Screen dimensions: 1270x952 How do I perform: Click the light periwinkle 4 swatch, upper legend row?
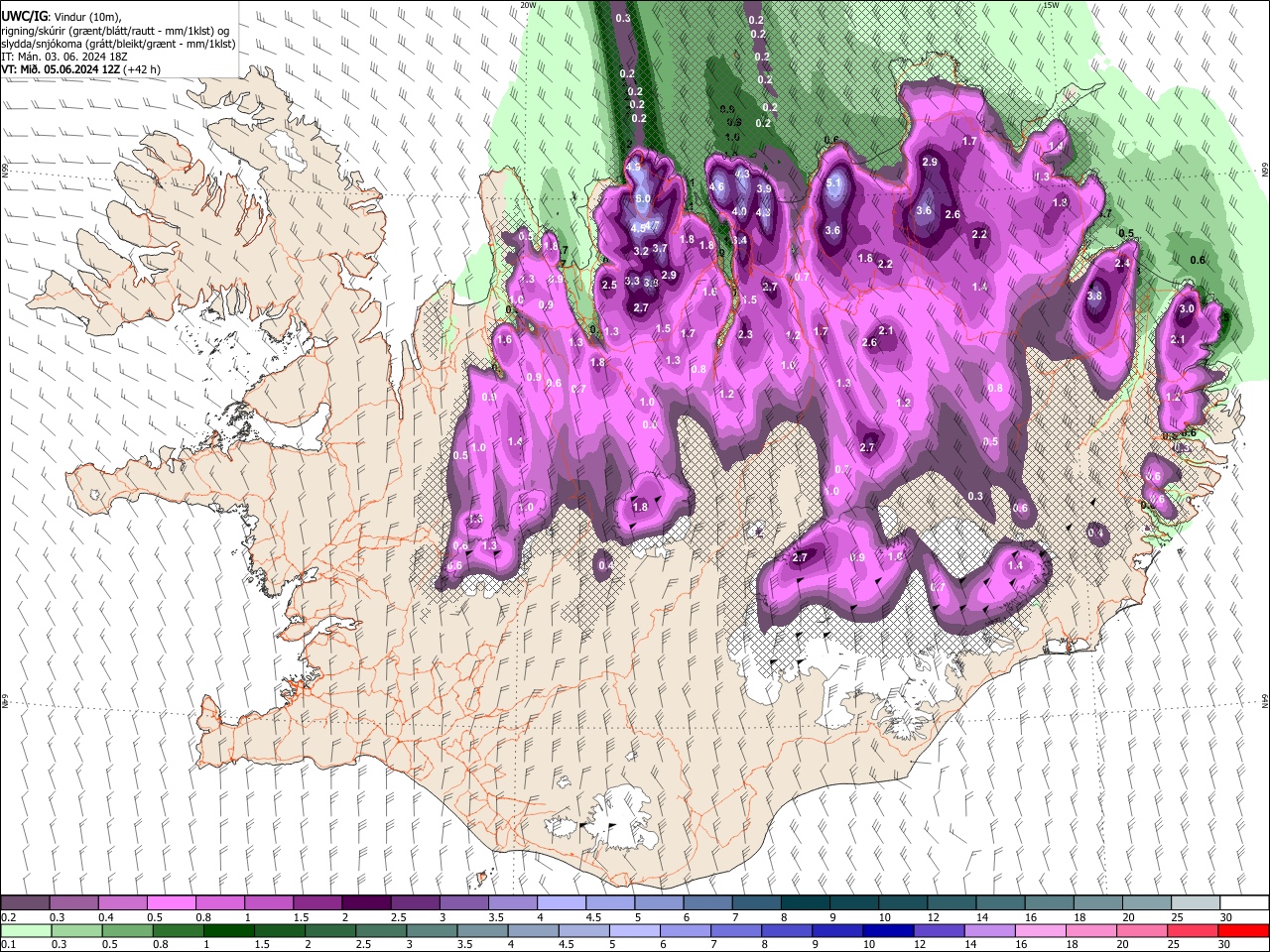(561, 903)
